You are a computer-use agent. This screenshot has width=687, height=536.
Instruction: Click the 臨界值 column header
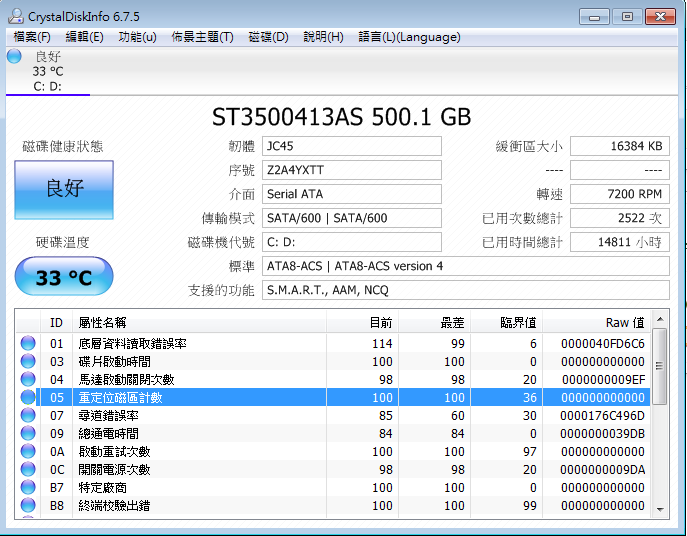coord(506,323)
